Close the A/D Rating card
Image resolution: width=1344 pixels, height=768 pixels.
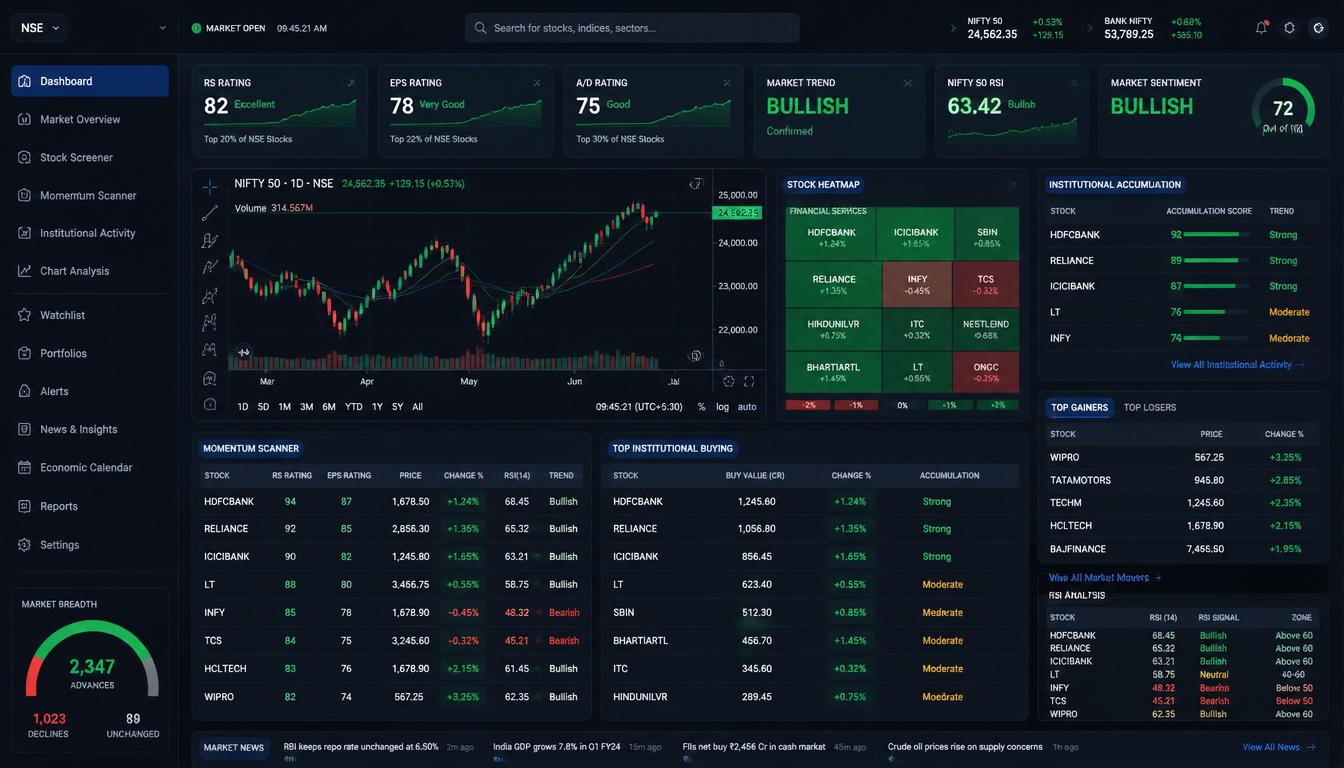[727, 83]
